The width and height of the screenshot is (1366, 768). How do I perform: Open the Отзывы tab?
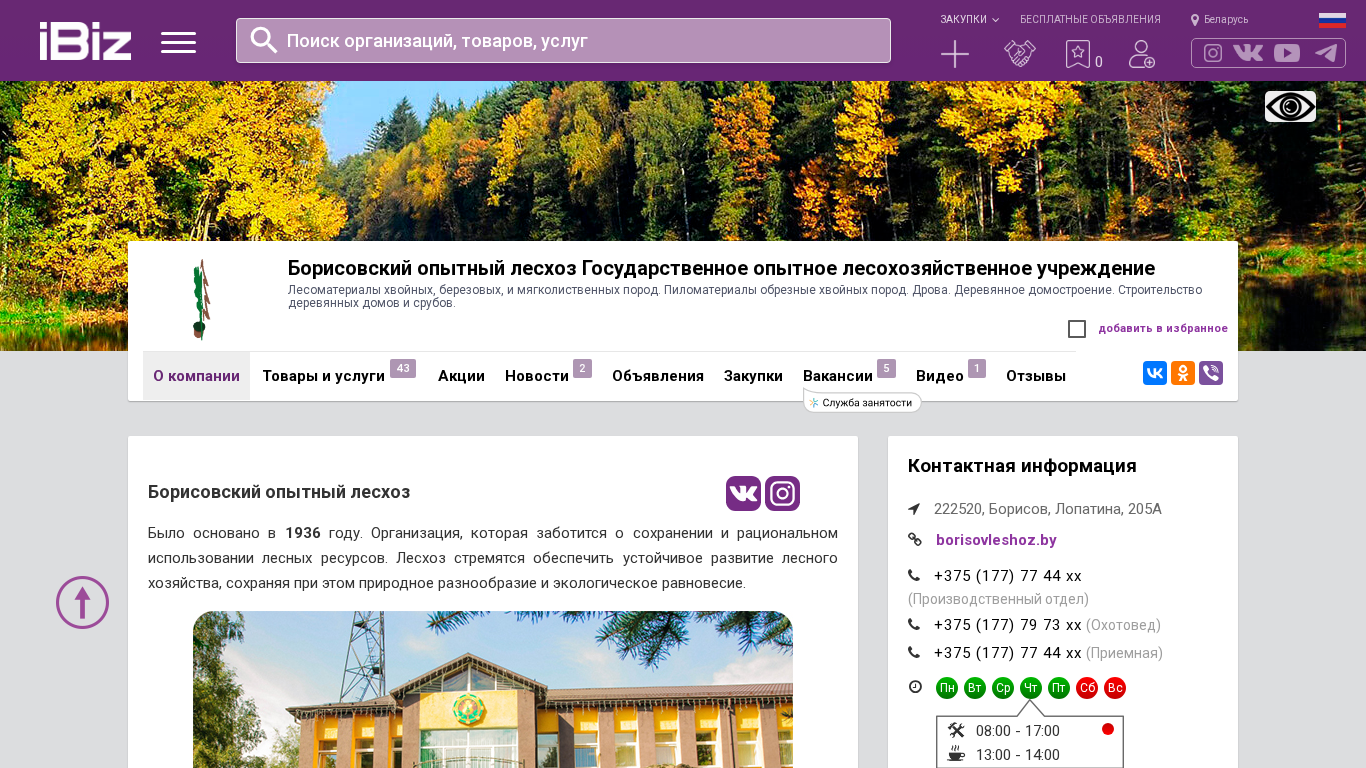coord(1036,376)
